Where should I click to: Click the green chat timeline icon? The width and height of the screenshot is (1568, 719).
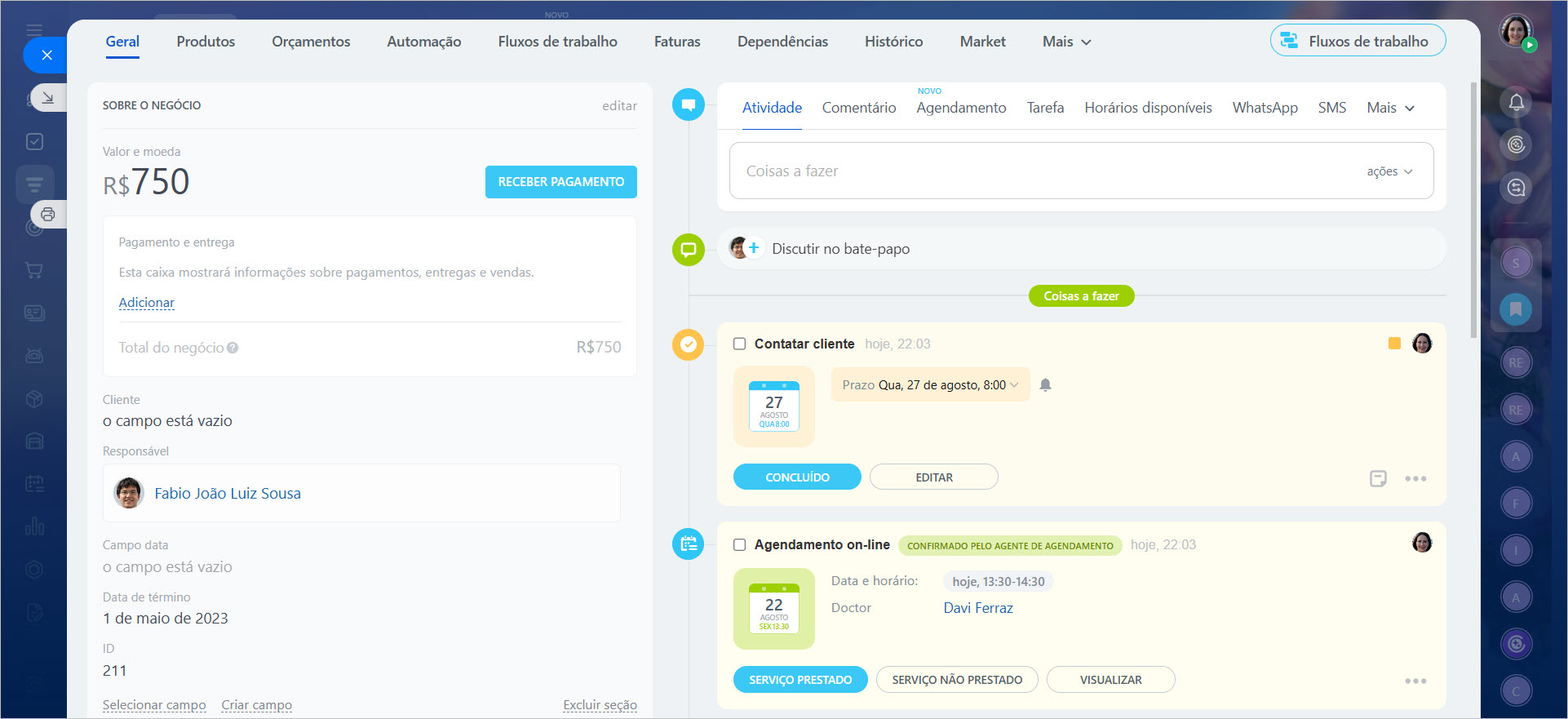click(x=689, y=249)
